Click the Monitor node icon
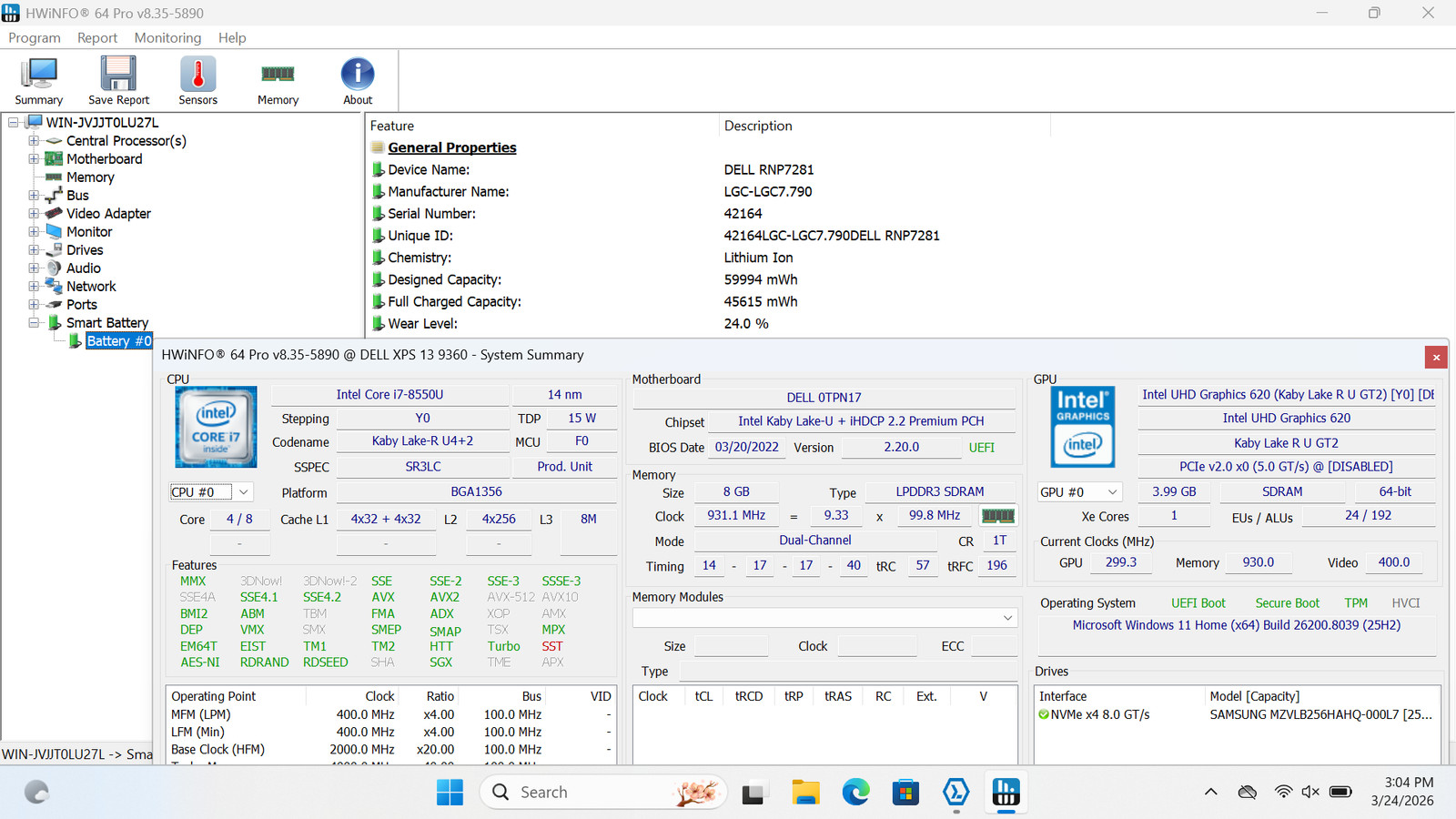Image resolution: width=1456 pixels, height=819 pixels. click(55, 231)
